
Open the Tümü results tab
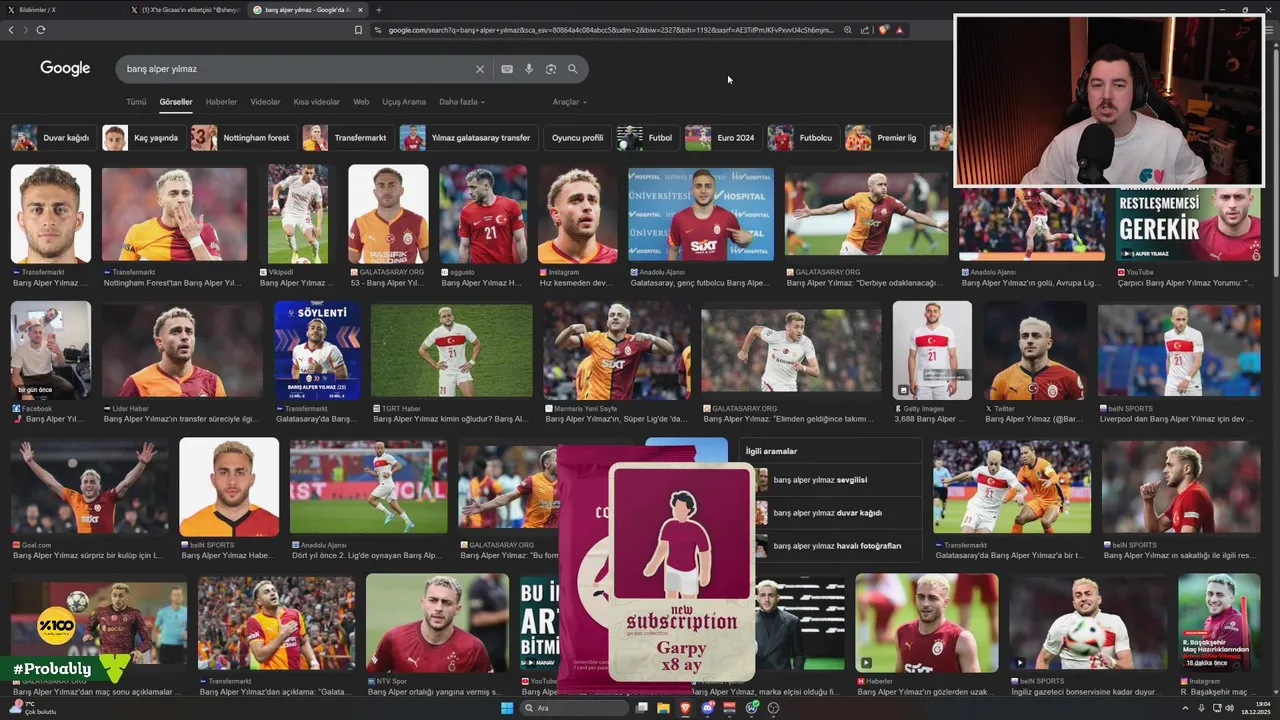point(136,102)
